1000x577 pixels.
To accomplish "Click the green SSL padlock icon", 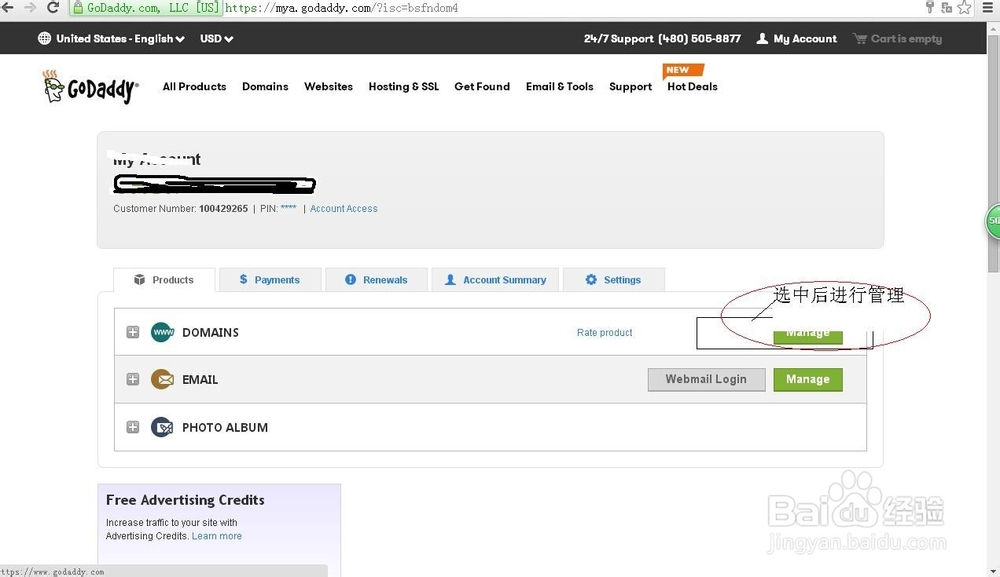I will (x=78, y=8).
